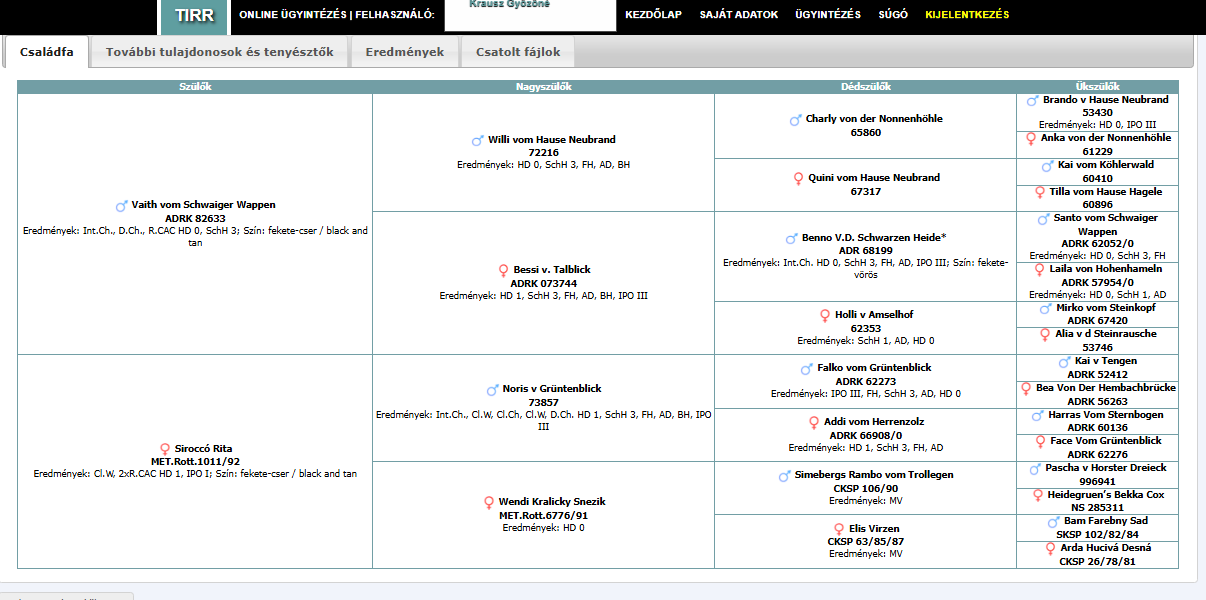Screen dimensions: 1206x600
Task: Open the Csatolt fájlok tab
Action: tap(517, 52)
